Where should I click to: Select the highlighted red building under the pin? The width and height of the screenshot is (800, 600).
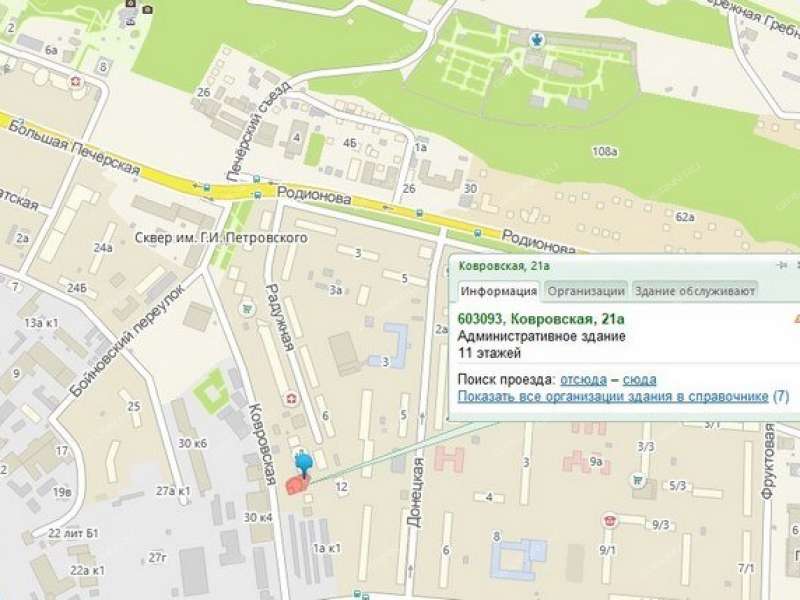(296, 484)
